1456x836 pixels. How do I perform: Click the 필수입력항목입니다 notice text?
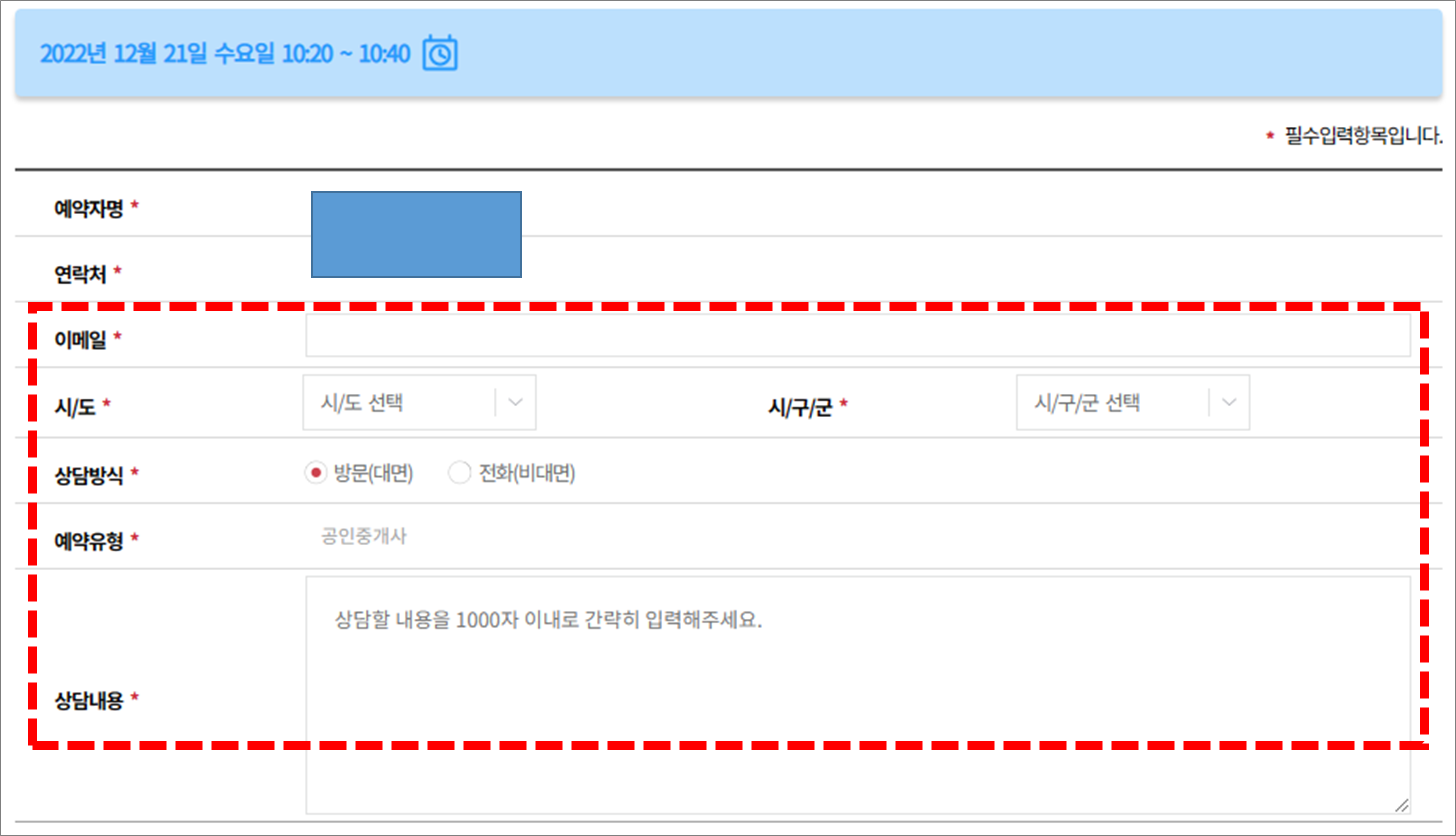point(1357,134)
